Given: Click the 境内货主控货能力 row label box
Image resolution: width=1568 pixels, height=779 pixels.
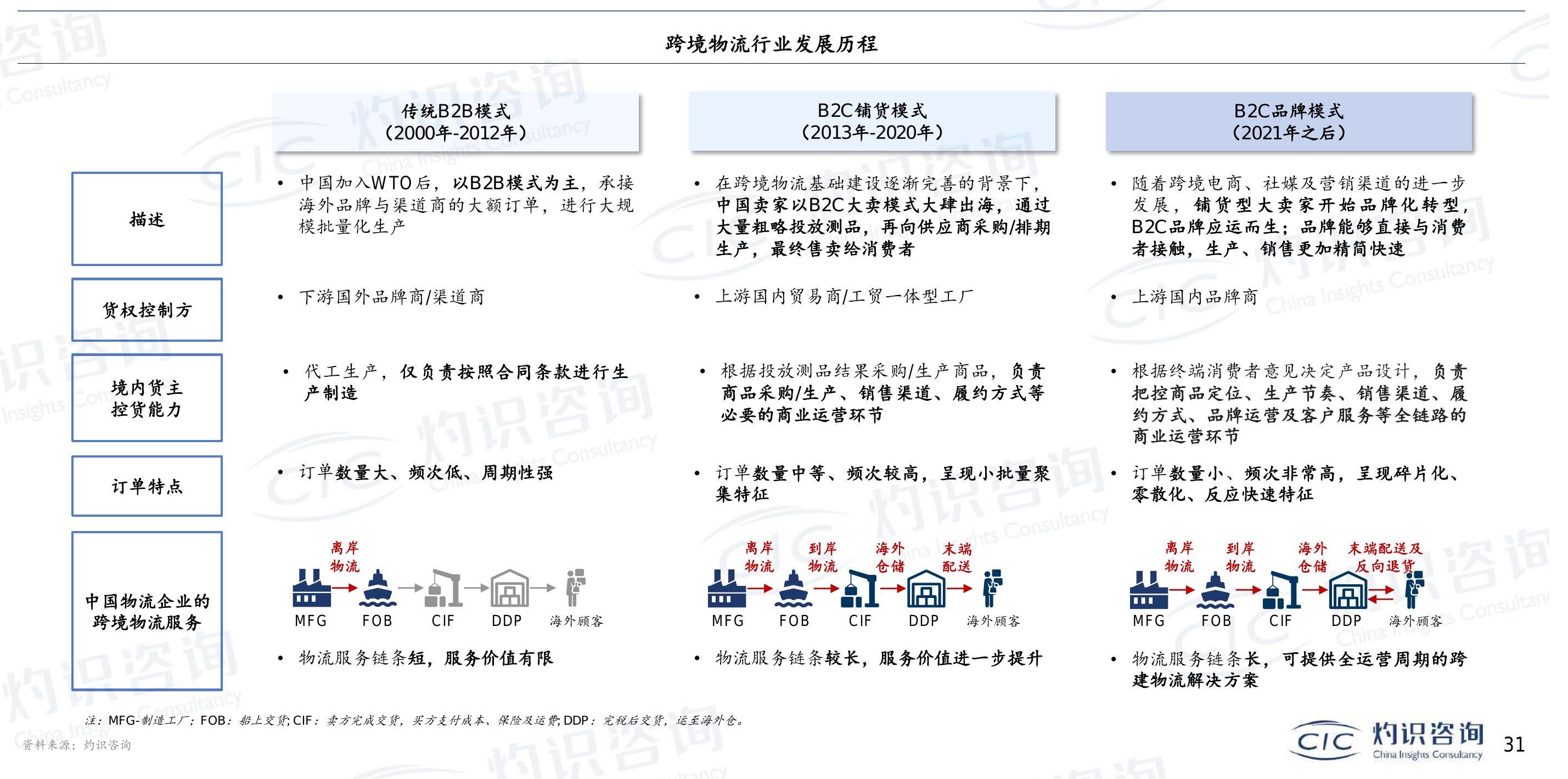Looking at the screenshot, I should tap(147, 398).
